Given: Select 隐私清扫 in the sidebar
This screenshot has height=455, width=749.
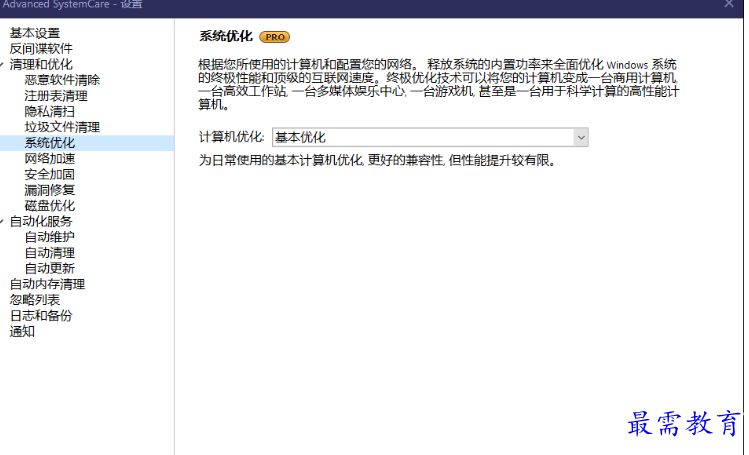Looking at the screenshot, I should click(50, 112).
